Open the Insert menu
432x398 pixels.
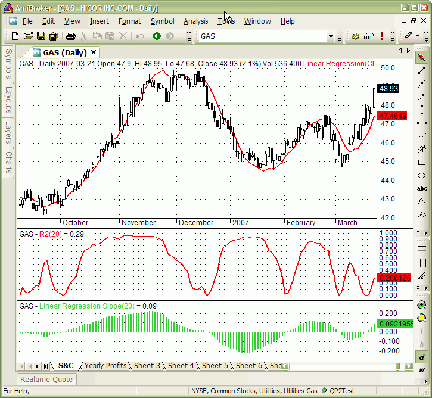(99, 21)
